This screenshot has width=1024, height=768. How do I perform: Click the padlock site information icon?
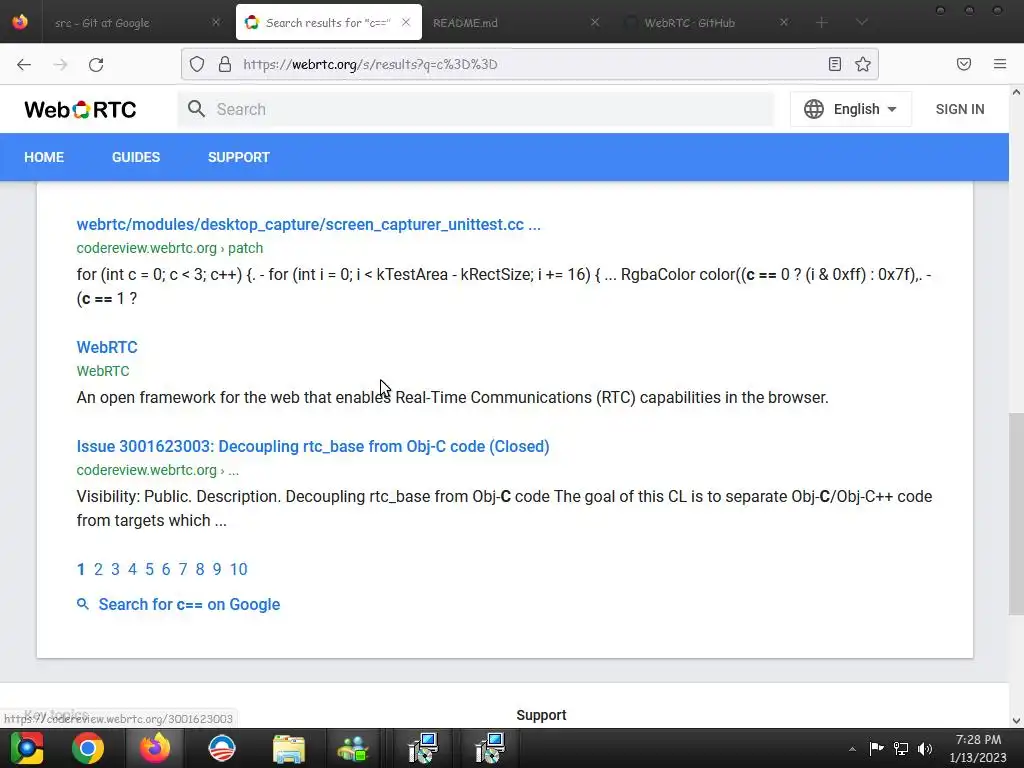point(225,64)
